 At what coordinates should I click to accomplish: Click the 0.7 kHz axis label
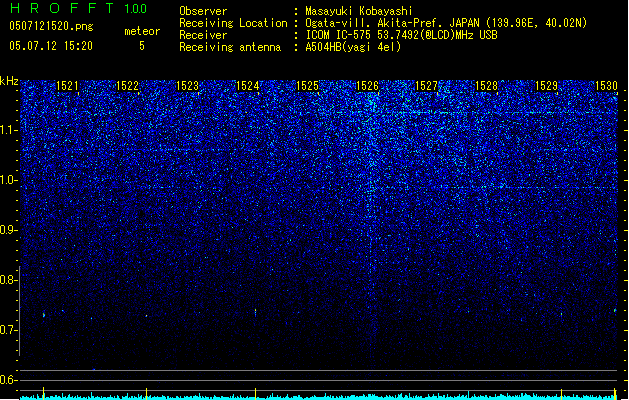point(9,330)
